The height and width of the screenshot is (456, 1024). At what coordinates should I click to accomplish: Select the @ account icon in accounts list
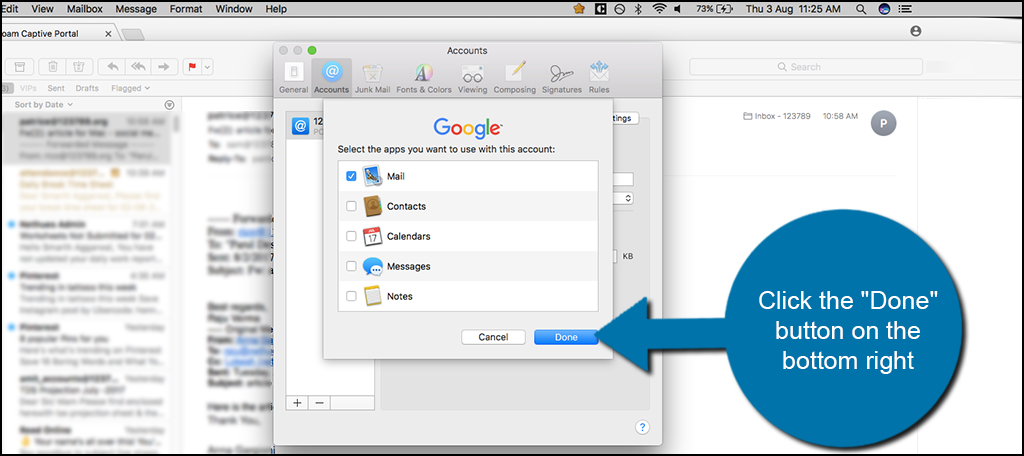300,125
